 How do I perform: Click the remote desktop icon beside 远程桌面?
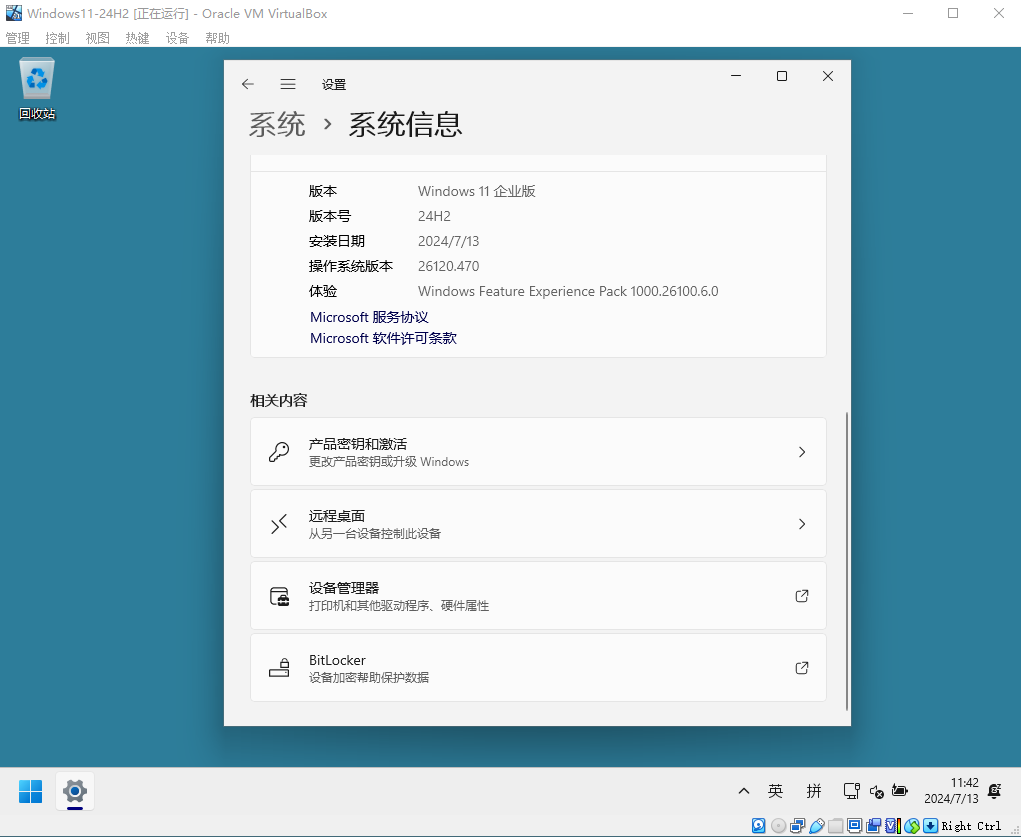pos(279,524)
